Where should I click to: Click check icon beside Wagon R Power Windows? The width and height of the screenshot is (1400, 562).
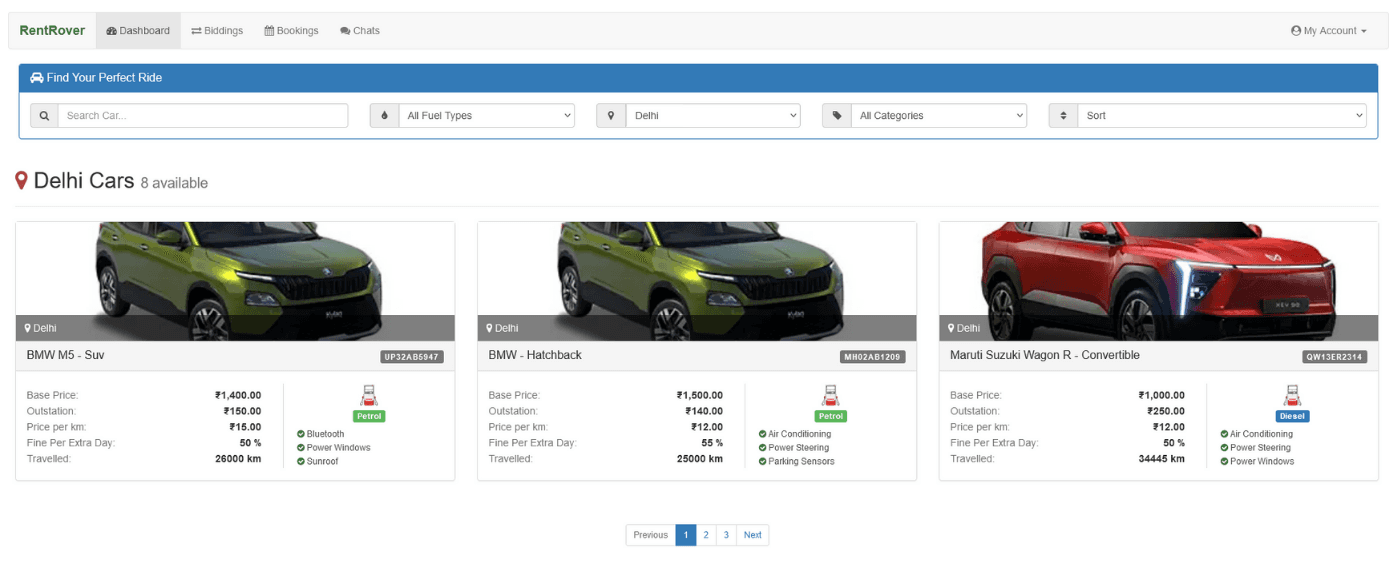click(x=1225, y=461)
